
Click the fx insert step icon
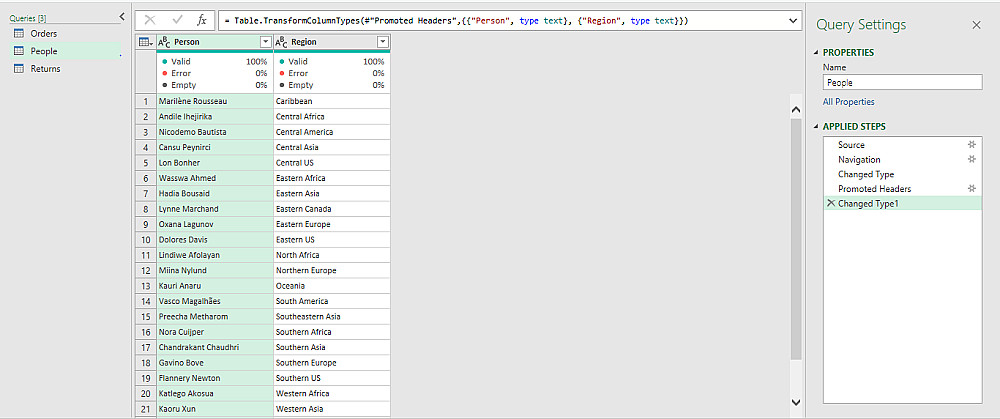[x=201, y=21]
